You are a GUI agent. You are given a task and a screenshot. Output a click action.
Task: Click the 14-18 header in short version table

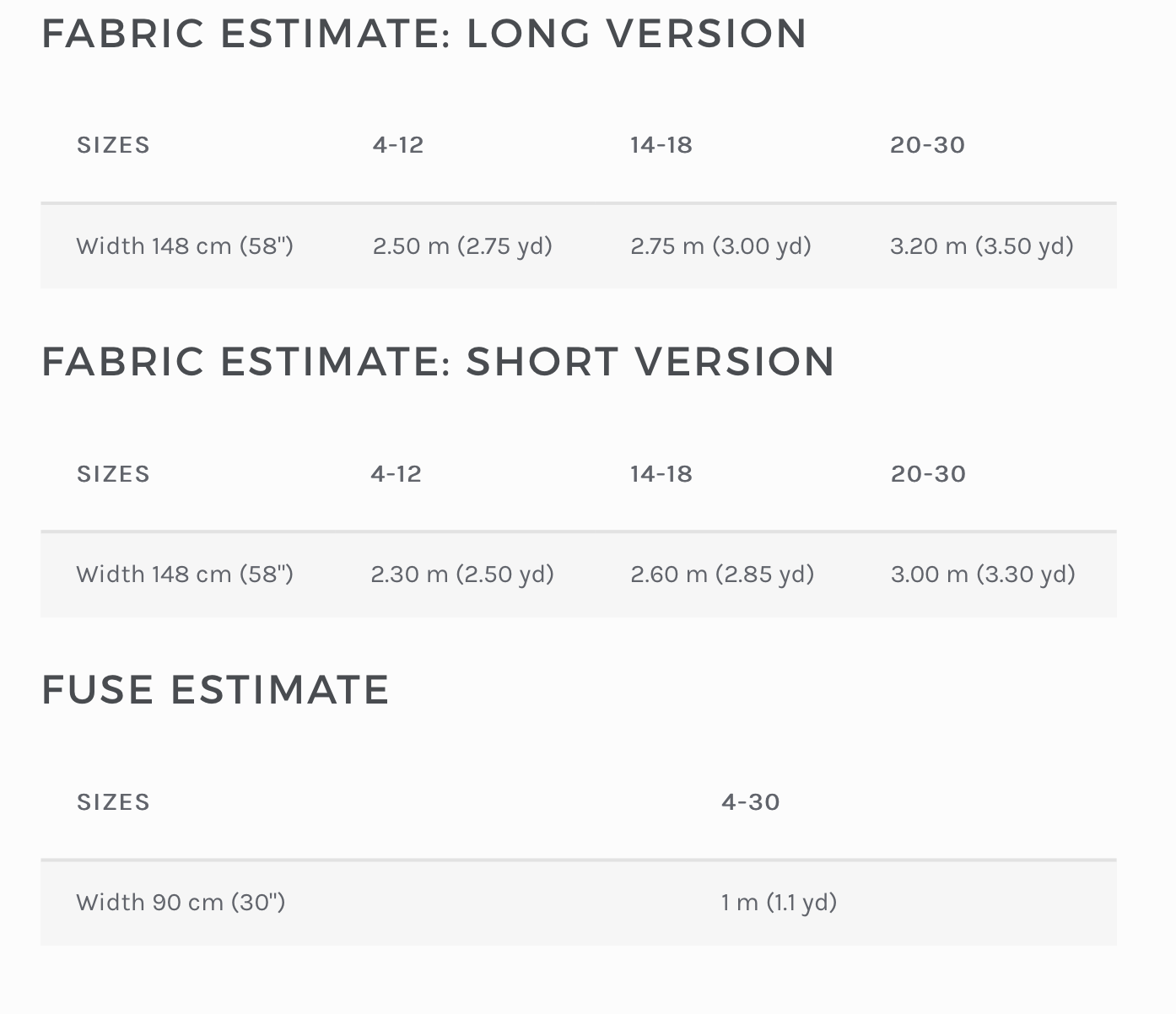(x=661, y=474)
